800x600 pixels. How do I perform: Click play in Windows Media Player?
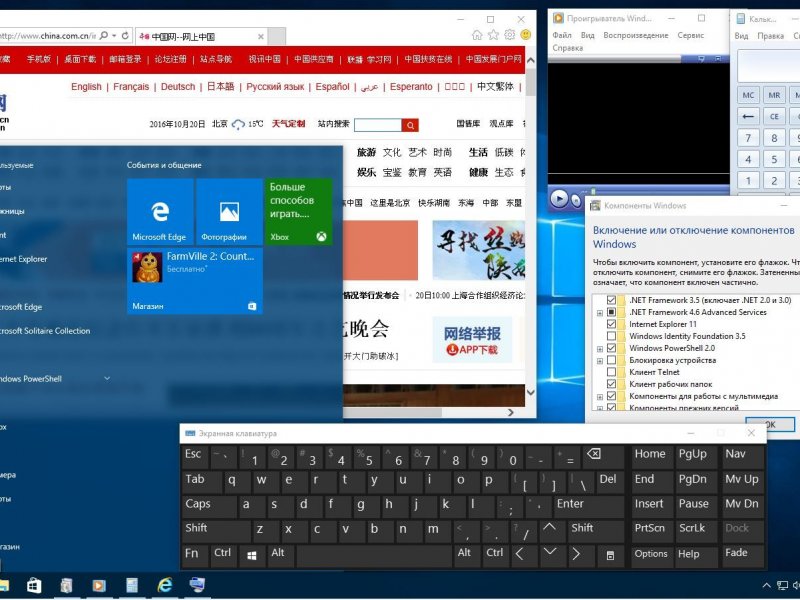(x=559, y=198)
